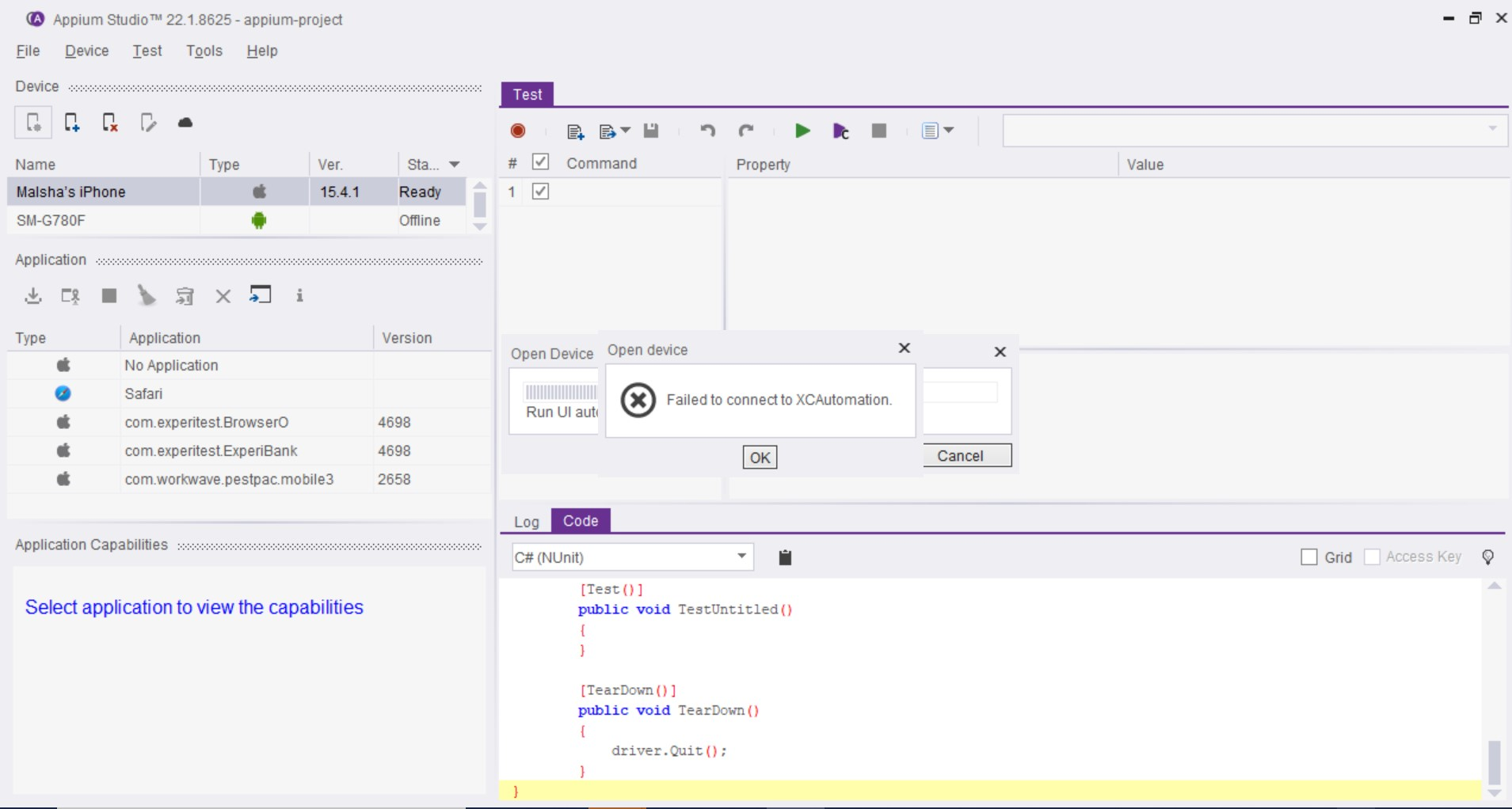Open the C# (NUnit) language dropdown
This screenshot has height=809, width=1512.
633,557
